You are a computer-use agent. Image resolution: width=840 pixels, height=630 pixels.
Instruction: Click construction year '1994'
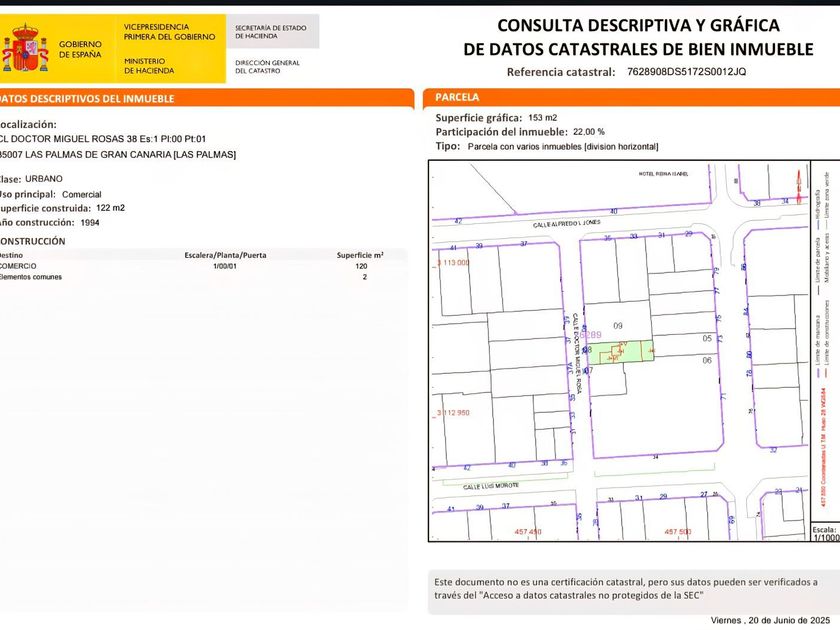(90, 222)
